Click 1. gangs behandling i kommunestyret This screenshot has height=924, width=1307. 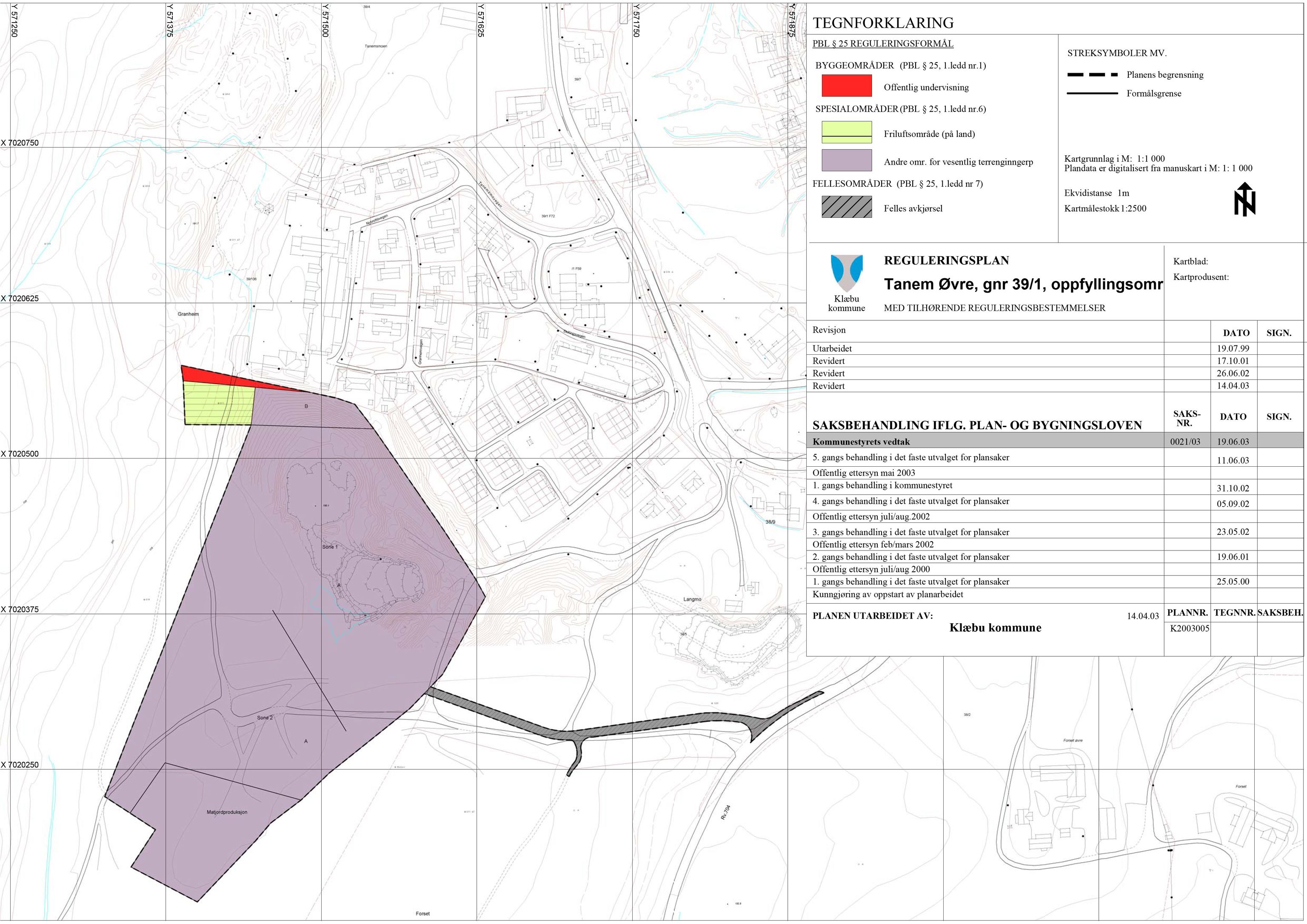(882, 486)
